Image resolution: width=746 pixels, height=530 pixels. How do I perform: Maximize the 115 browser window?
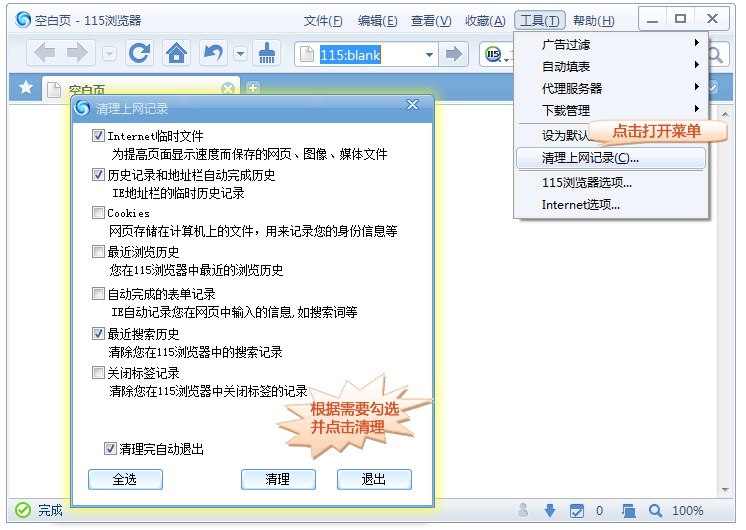tap(681, 19)
